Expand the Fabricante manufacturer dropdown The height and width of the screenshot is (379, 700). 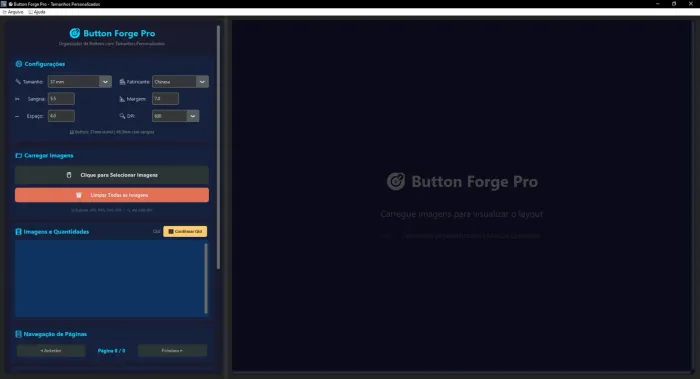pyautogui.click(x=180, y=82)
